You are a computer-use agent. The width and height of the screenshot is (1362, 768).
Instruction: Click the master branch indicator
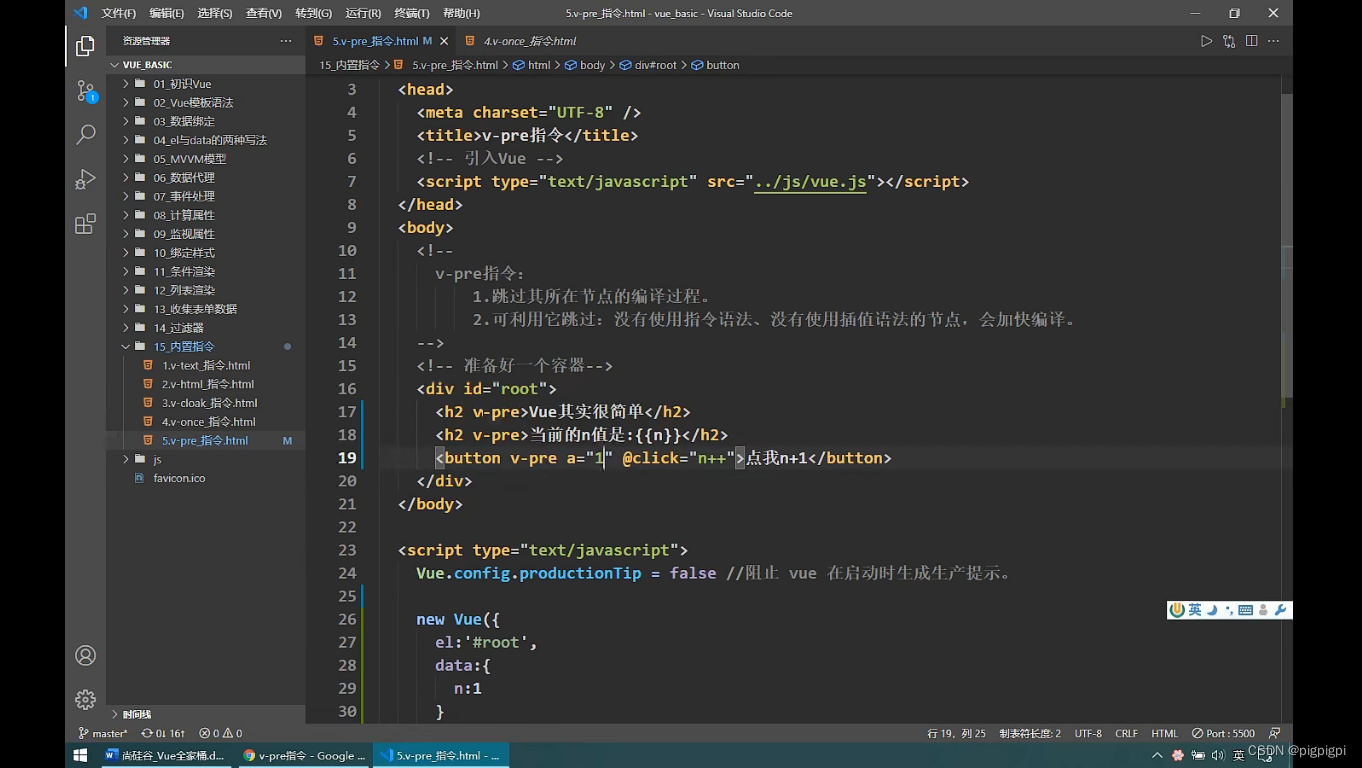(103, 733)
